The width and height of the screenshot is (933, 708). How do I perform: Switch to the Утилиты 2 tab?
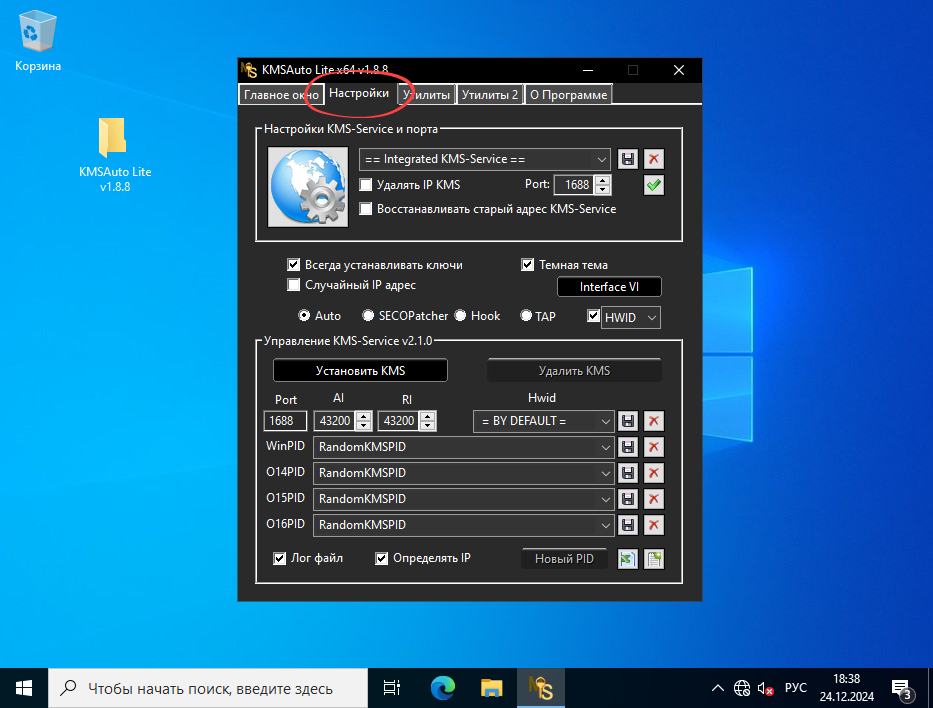[490, 95]
